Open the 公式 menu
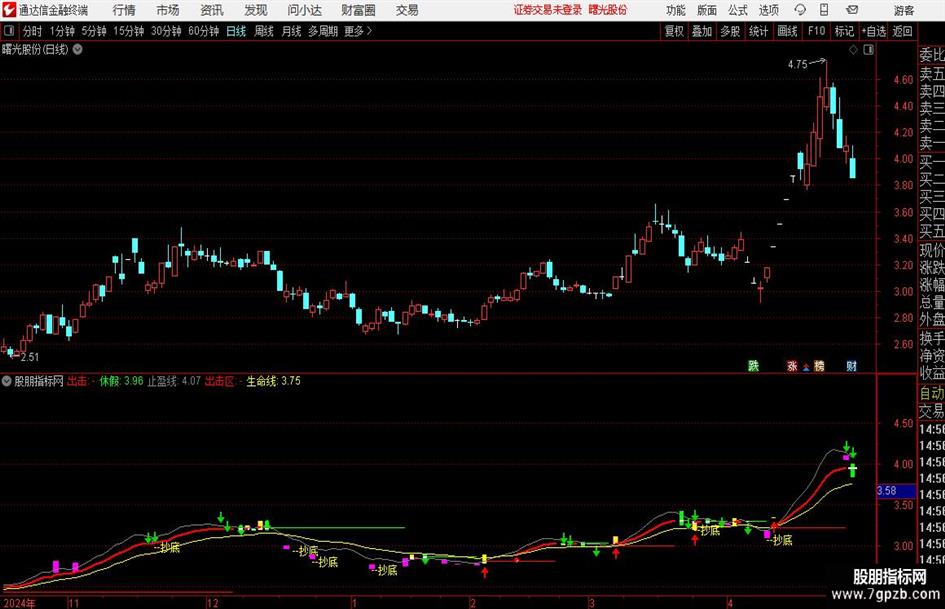Image resolution: width=945 pixels, height=609 pixels. 738,10
